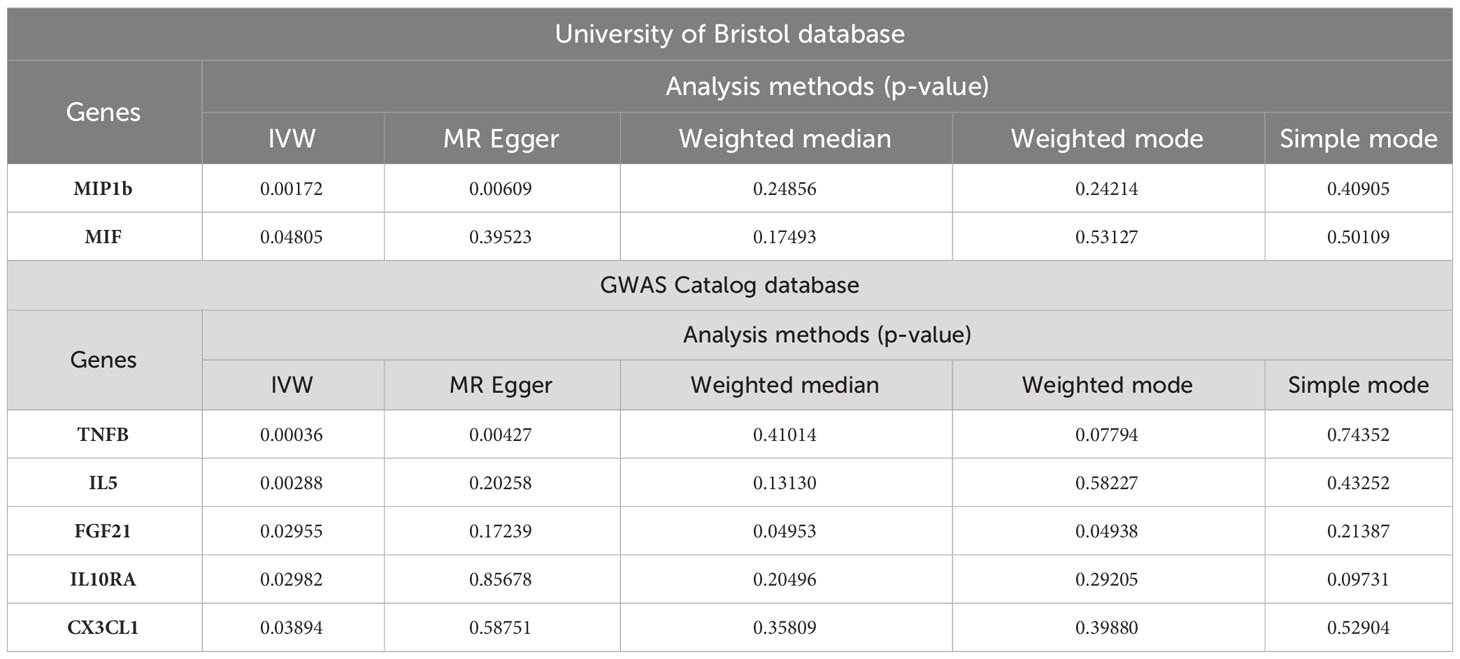Select the Simple mode header under GWAS Catalog
1460x659 pixels.
1358,385
